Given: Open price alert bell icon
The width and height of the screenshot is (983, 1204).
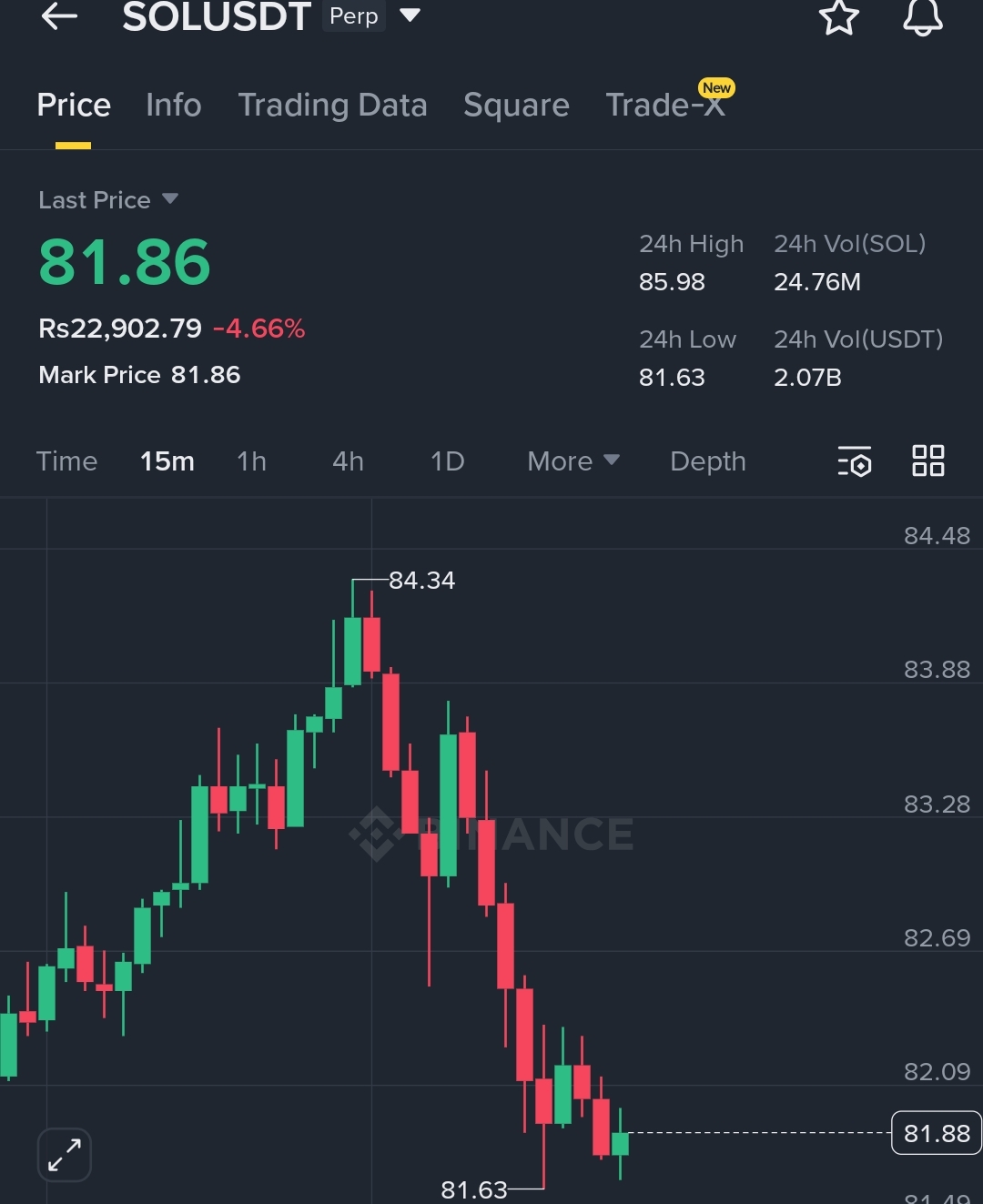Looking at the screenshot, I should (x=922, y=16).
